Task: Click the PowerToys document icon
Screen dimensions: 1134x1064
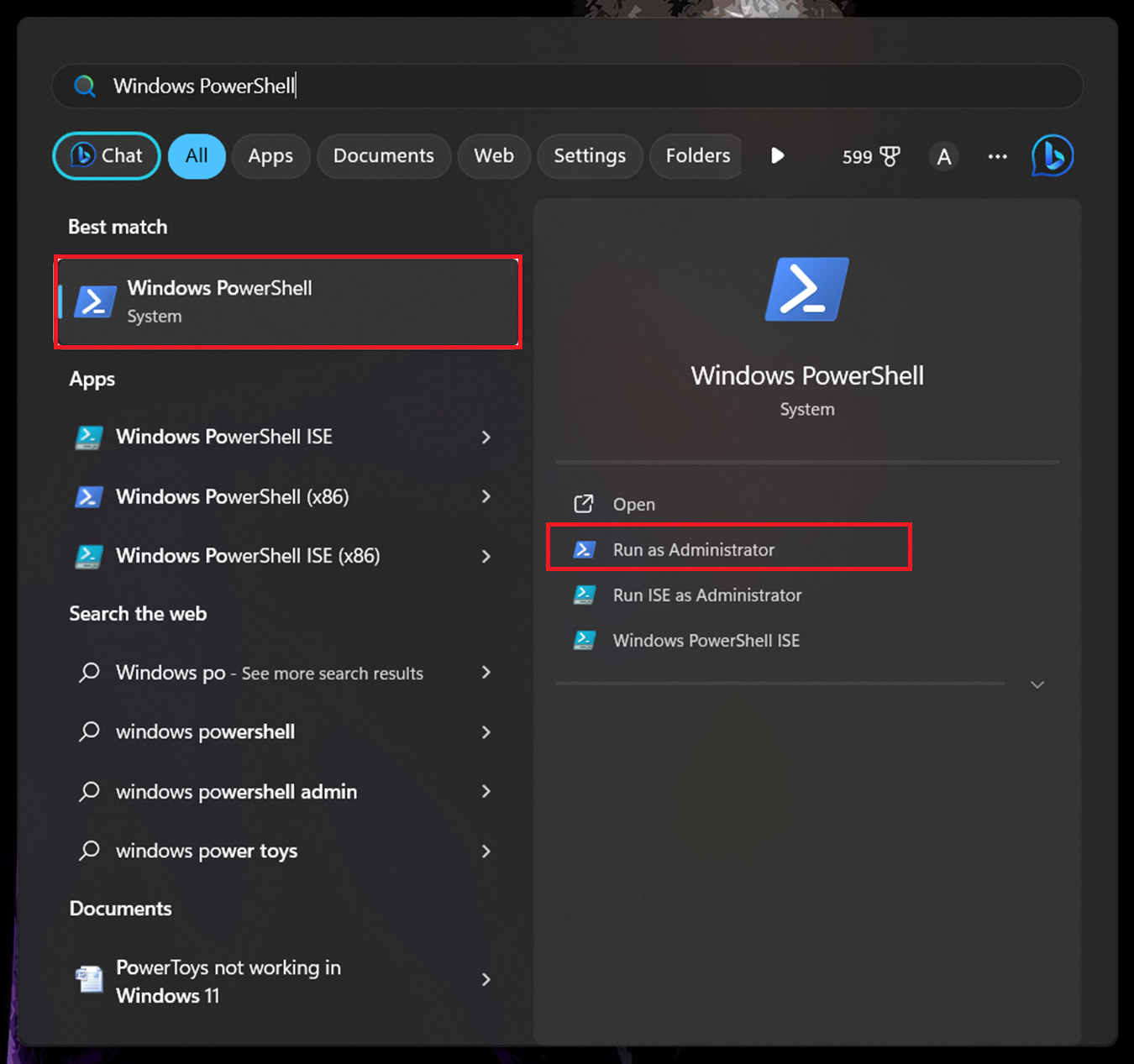Action: point(89,979)
